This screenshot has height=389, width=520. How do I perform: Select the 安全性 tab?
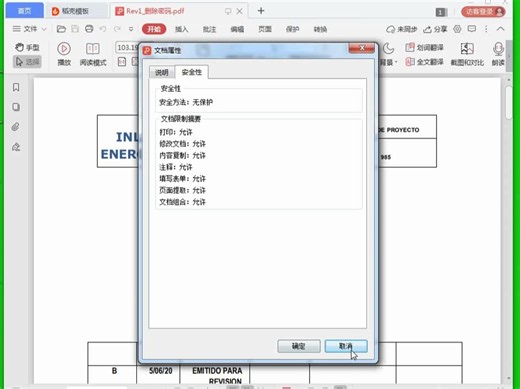click(x=192, y=72)
